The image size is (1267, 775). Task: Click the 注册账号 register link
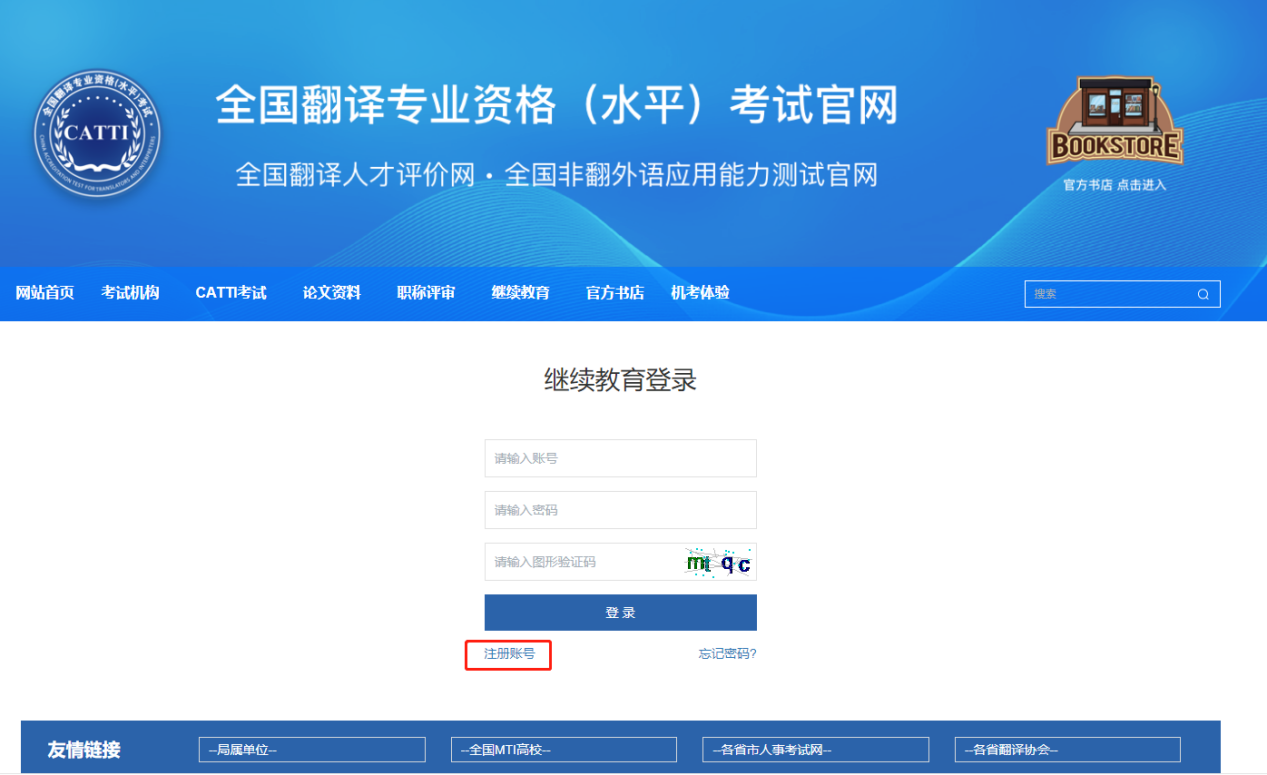click(509, 654)
